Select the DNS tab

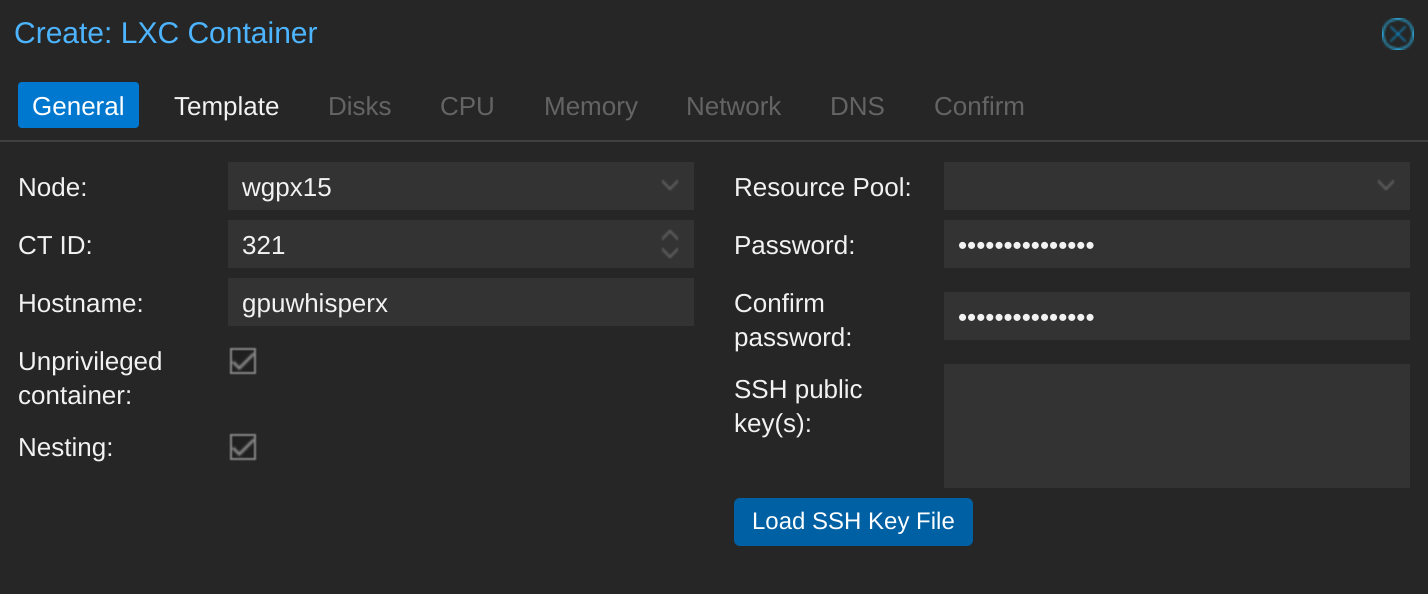click(x=857, y=106)
